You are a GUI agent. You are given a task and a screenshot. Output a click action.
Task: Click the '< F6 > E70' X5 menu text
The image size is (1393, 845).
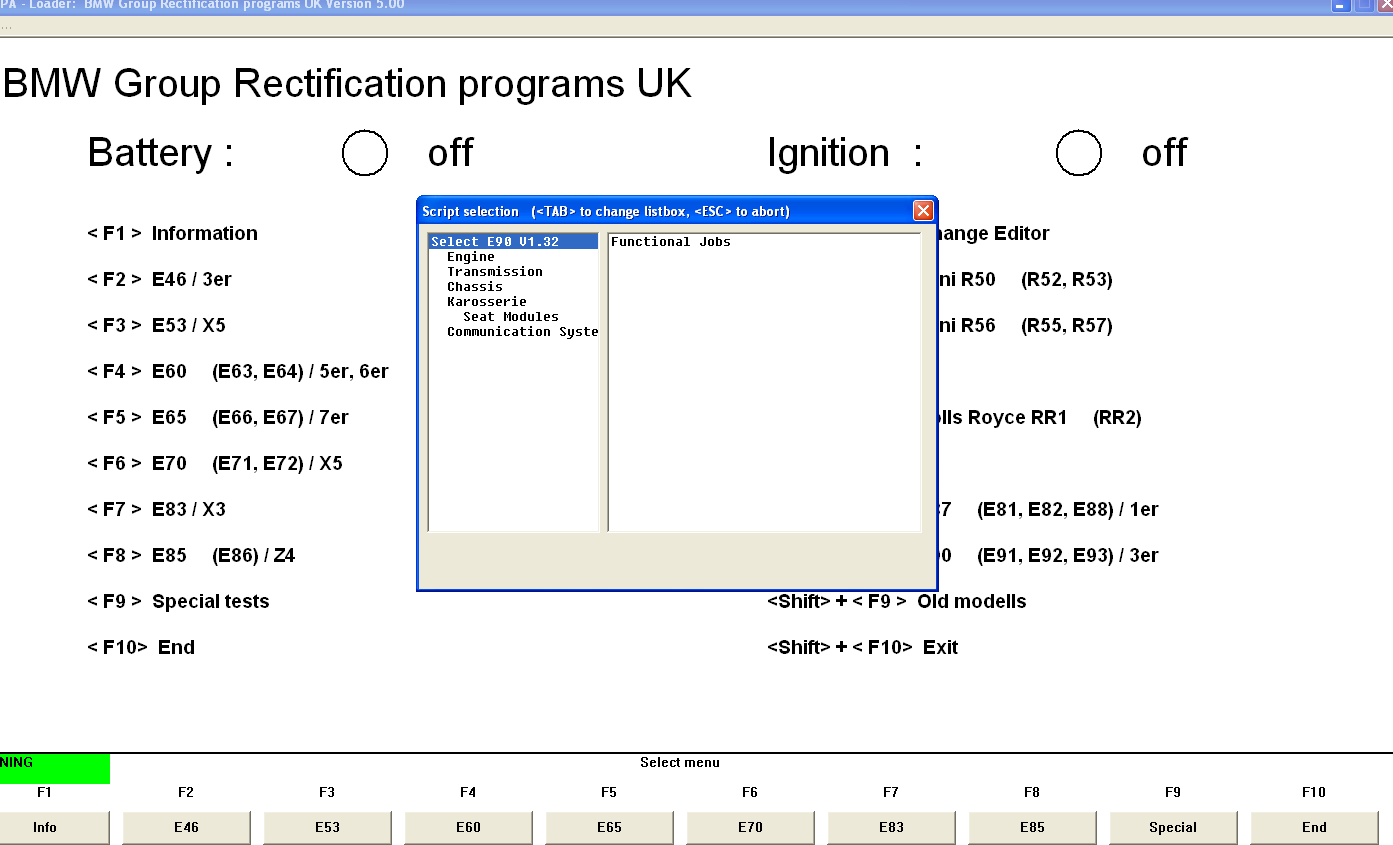point(215,463)
